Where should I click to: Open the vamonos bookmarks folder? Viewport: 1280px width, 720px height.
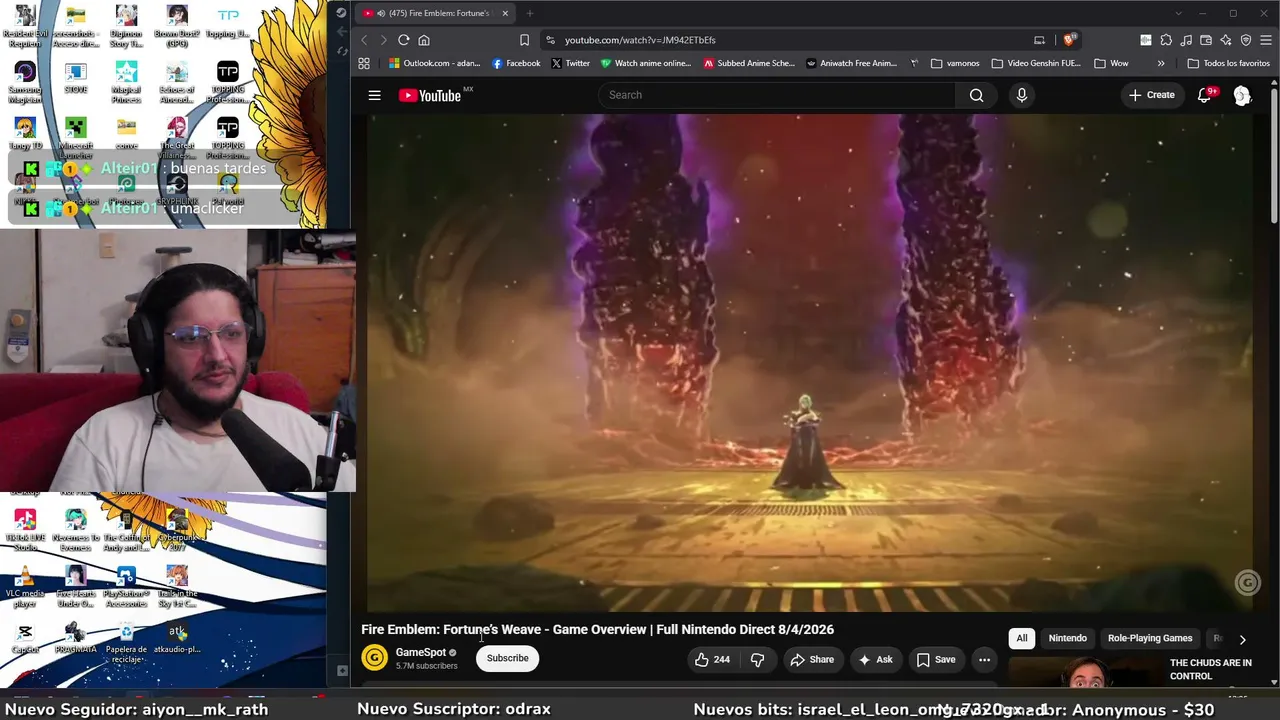(x=955, y=63)
